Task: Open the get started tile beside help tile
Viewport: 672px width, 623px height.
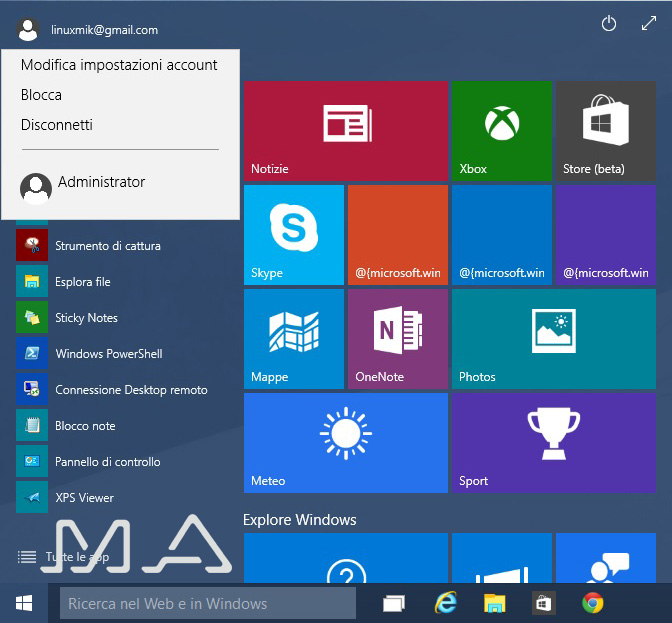Action: 502,558
